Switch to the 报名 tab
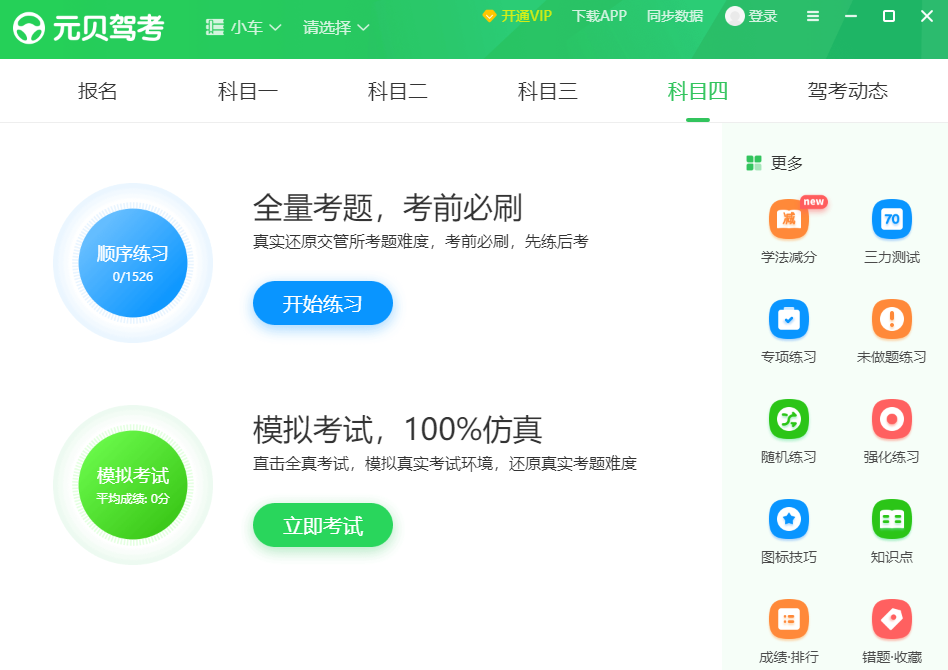The image size is (948, 670). pyautogui.click(x=97, y=91)
